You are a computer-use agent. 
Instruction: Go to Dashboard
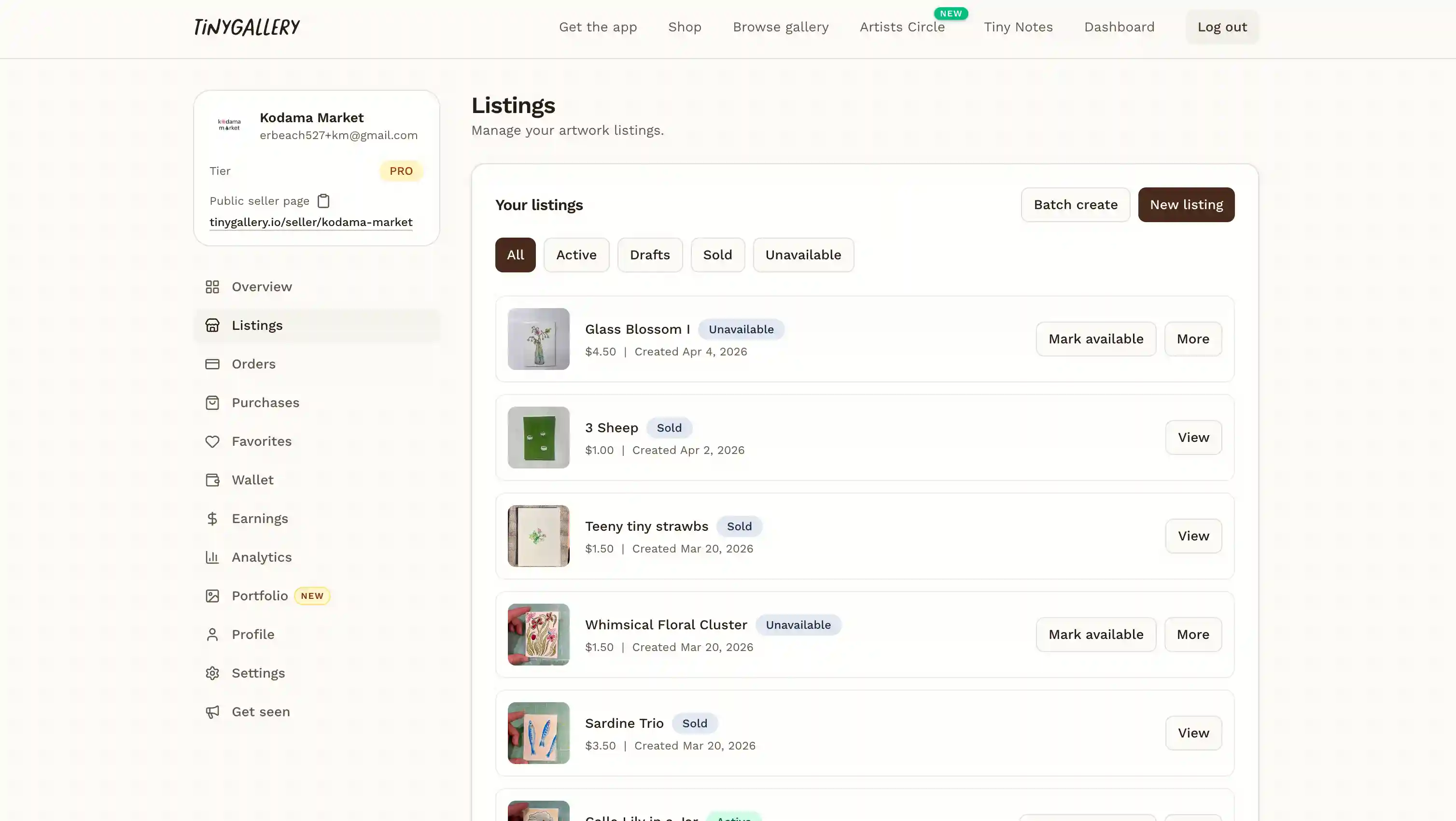pyautogui.click(x=1119, y=27)
